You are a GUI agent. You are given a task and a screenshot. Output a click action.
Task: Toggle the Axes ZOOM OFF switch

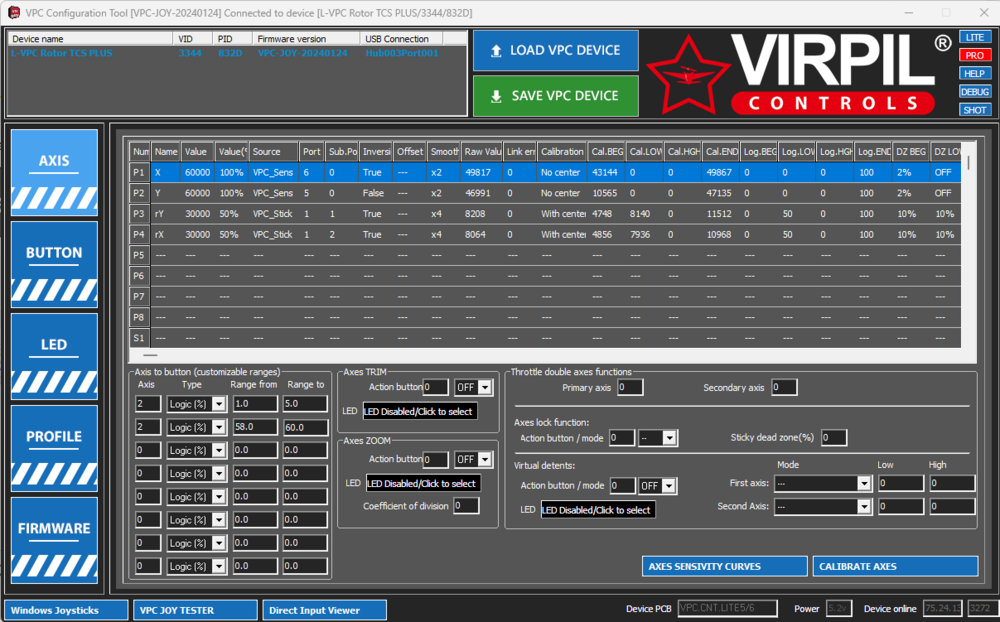point(472,459)
